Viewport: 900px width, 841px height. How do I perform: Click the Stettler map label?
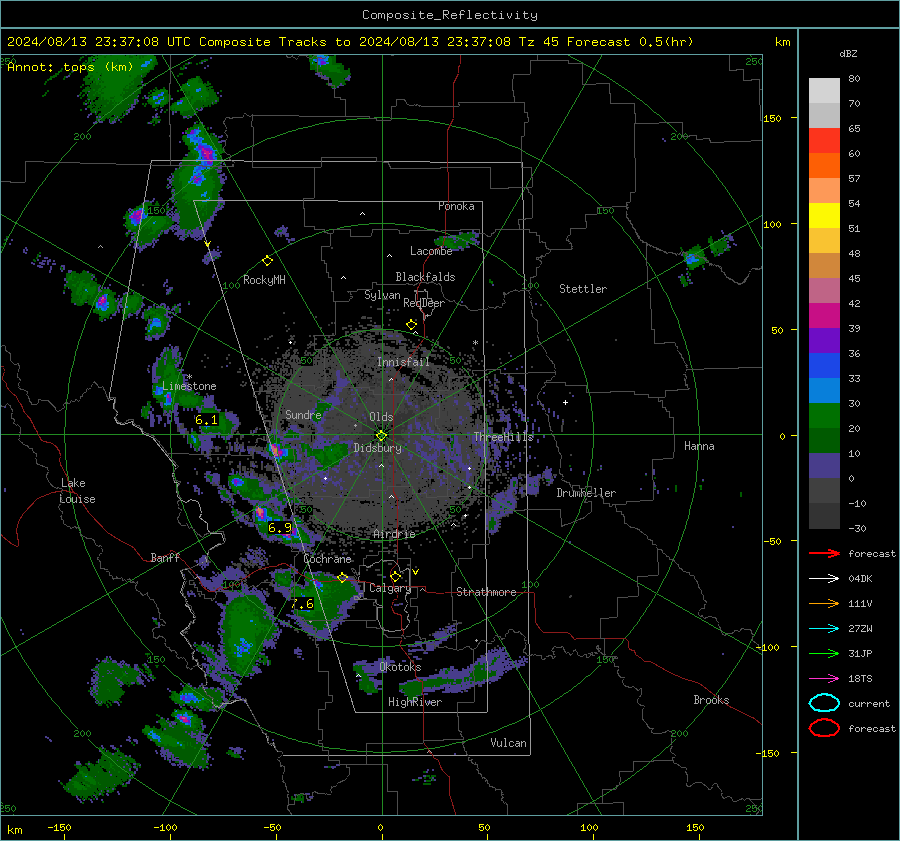(x=583, y=289)
